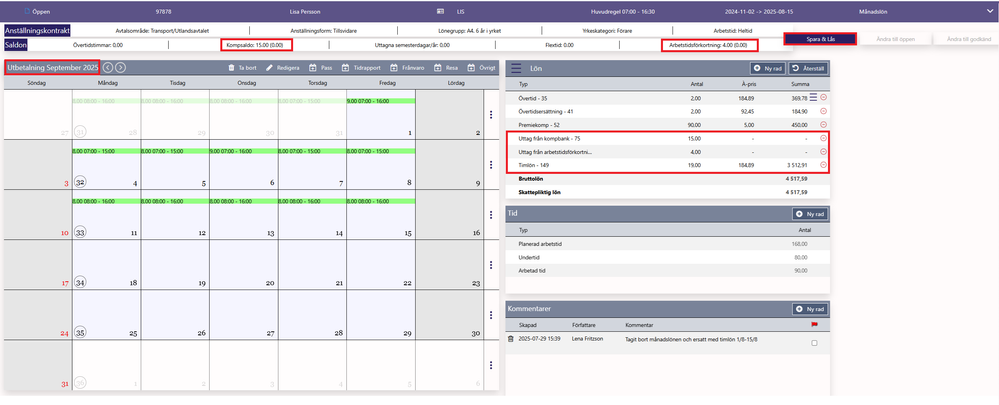Viewport: 999px width, 405px height.
Task: Go to the next payout month
Action: click(x=120, y=68)
